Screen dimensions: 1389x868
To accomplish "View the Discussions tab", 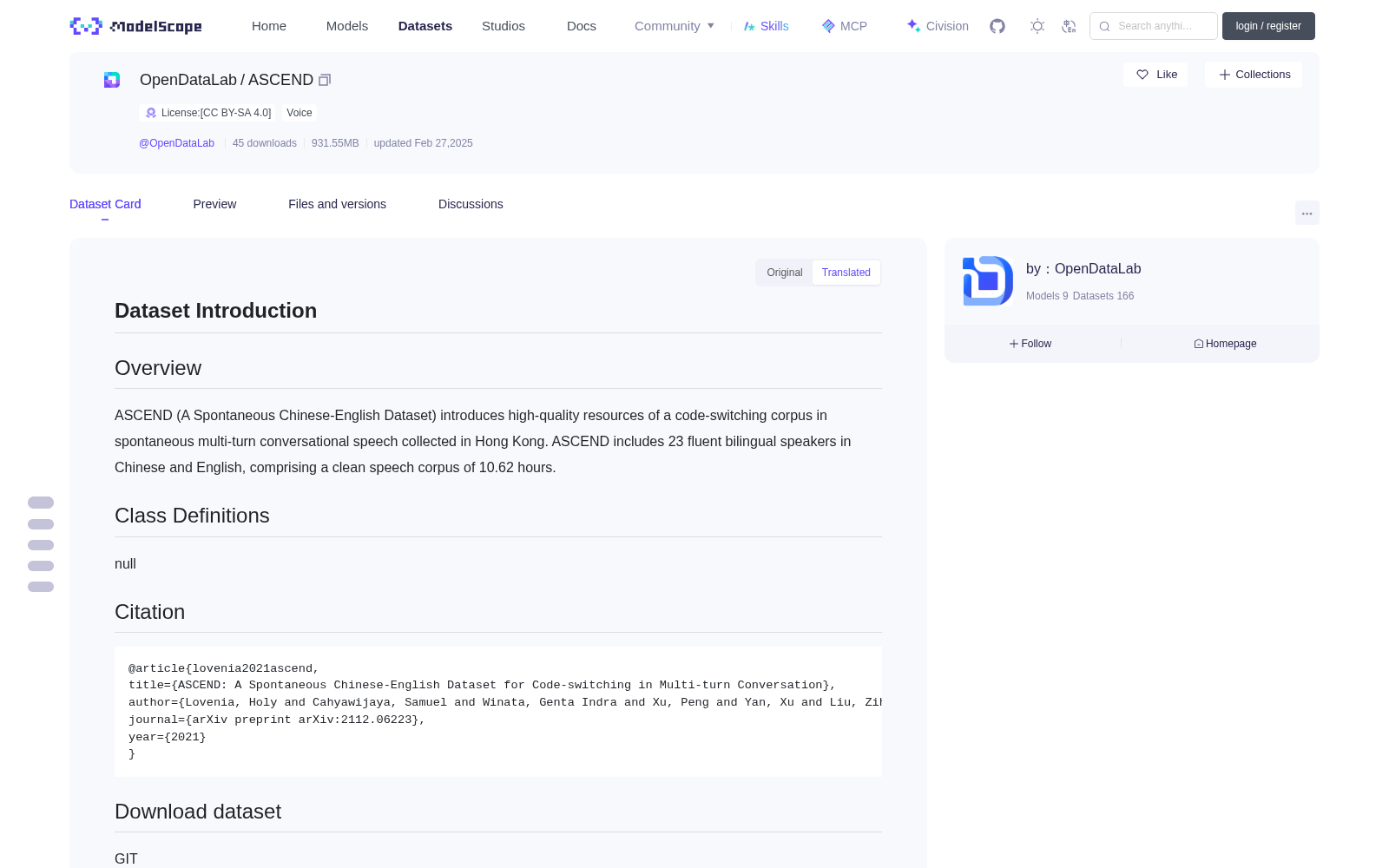I will [471, 204].
